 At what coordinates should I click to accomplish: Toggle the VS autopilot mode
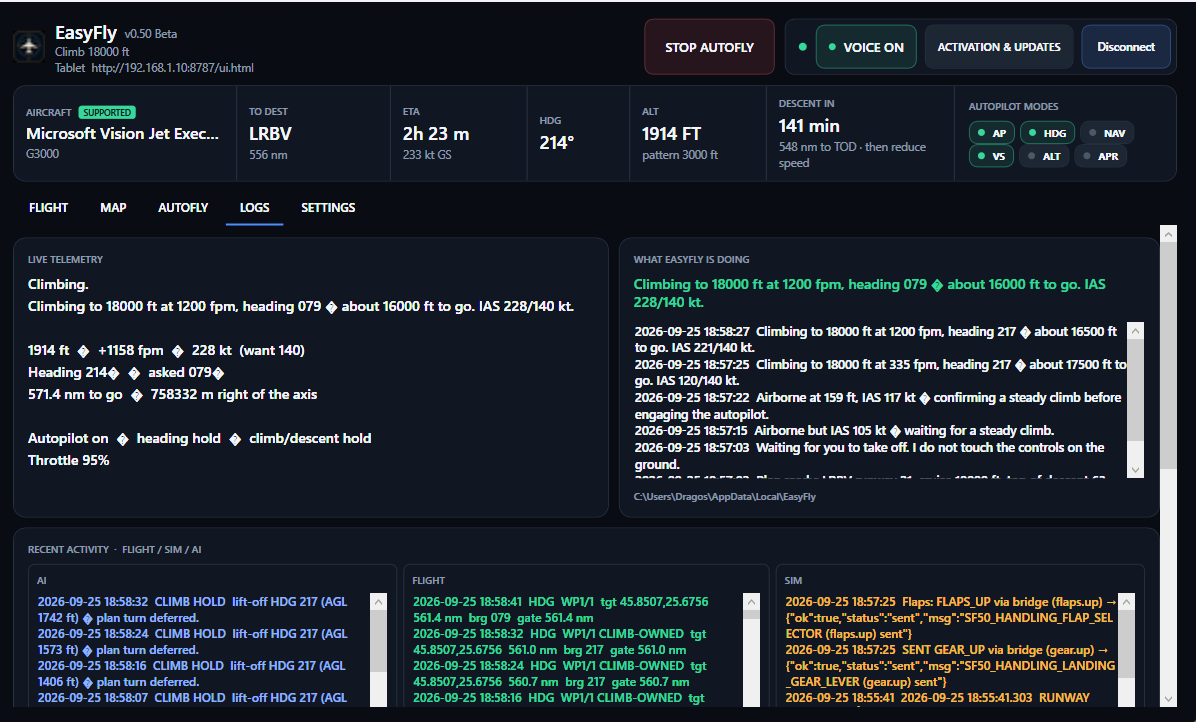click(991, 156)
